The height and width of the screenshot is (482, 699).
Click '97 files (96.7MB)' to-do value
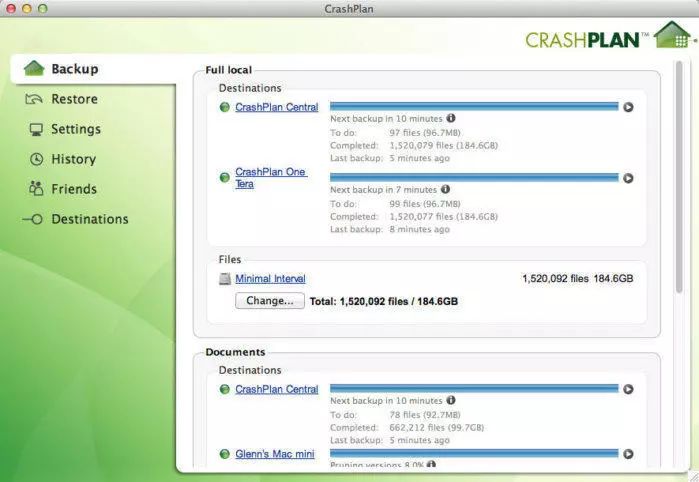point(425,132)
